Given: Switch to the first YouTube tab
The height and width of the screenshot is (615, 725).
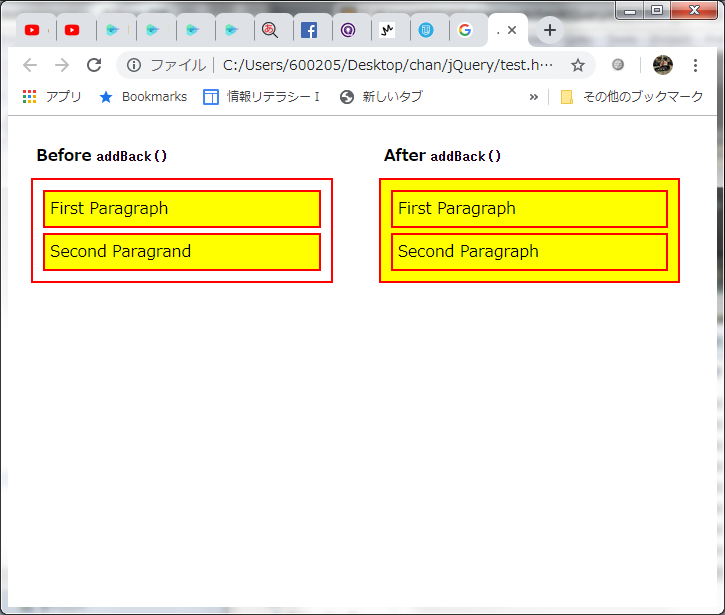Looking at the screenshot, I should (x=33, y=30).
